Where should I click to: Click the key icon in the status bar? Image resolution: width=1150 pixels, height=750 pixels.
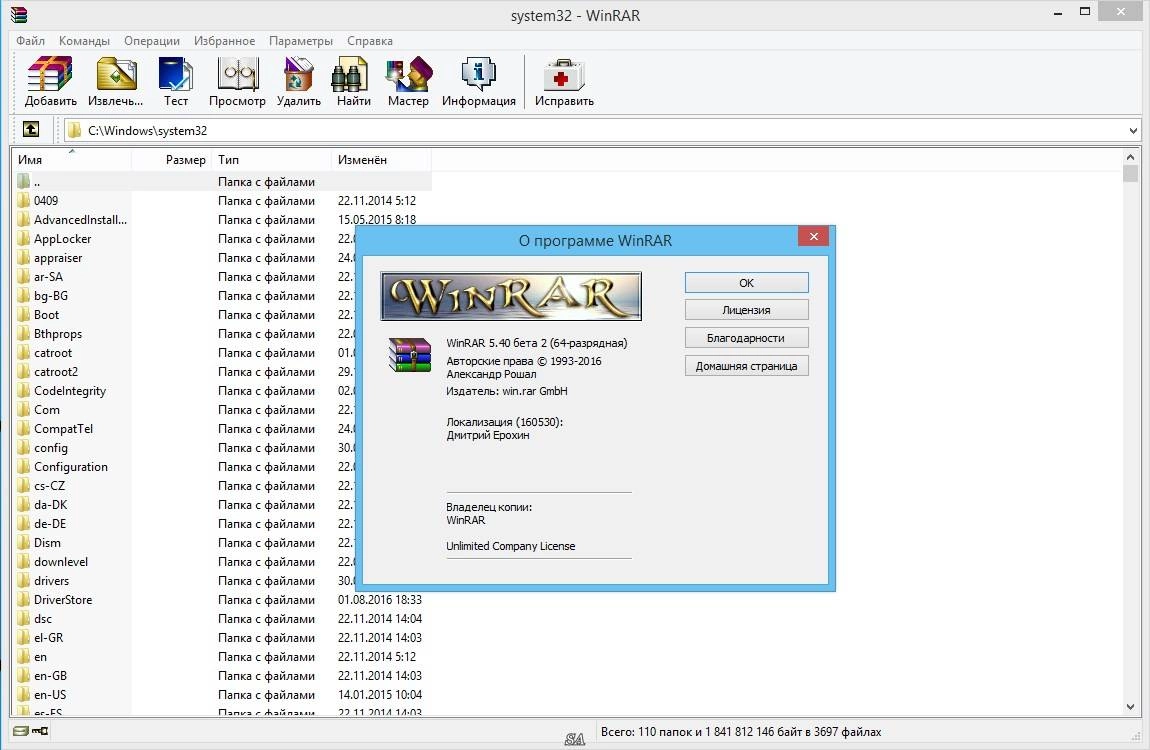point(40,731)
